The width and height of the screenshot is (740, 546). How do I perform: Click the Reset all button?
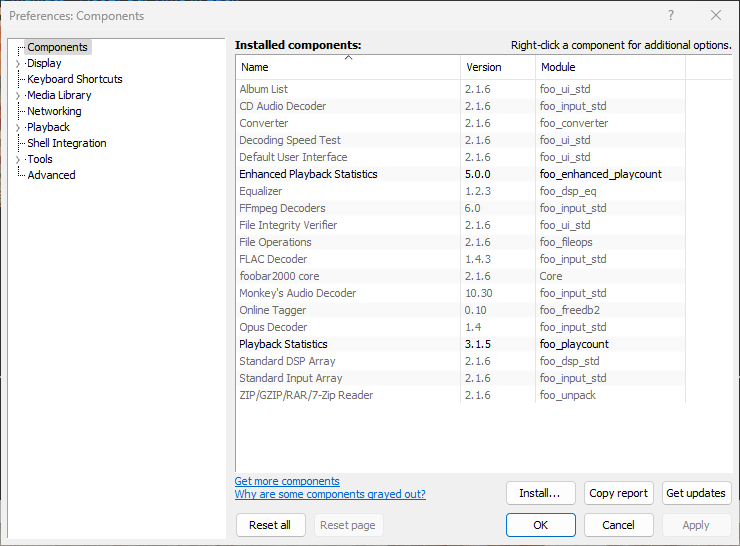pos(270,525)
